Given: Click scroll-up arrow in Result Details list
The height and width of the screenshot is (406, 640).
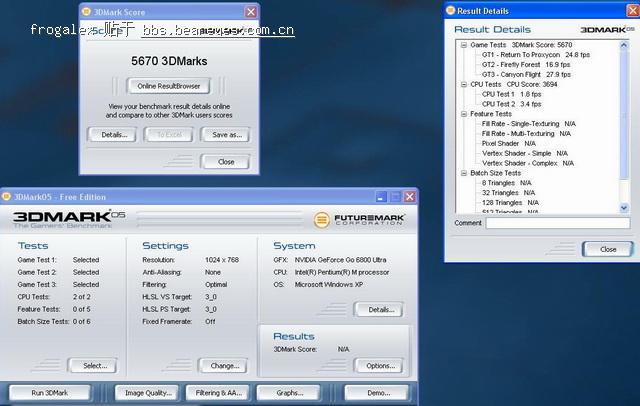Looking at the screenshot, I should coord(624,45).
